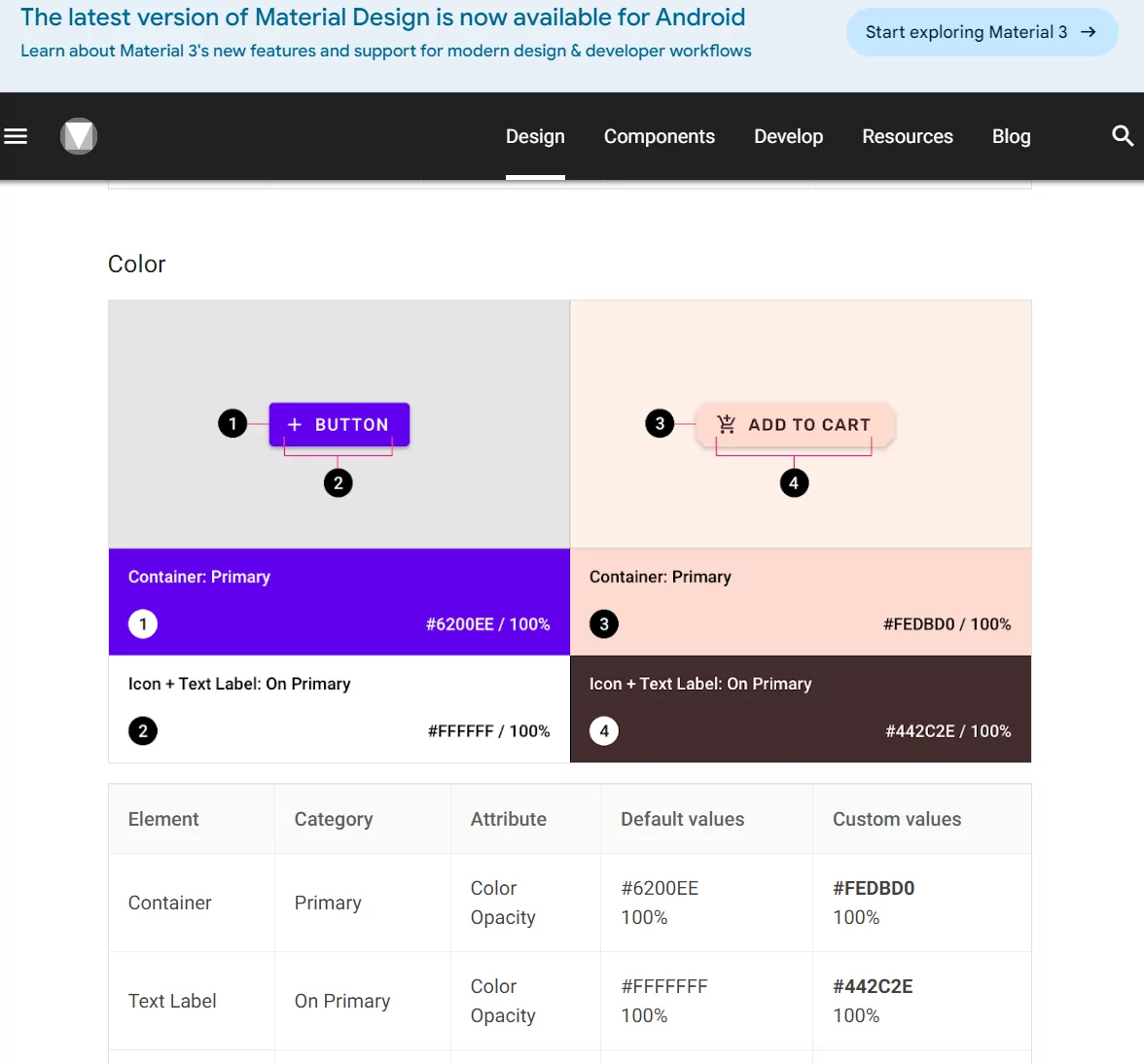The height and width of the screenshot is (1064, 1144).
Task: Open the hamburger navigation menu
Action: [x=16, y=136]
